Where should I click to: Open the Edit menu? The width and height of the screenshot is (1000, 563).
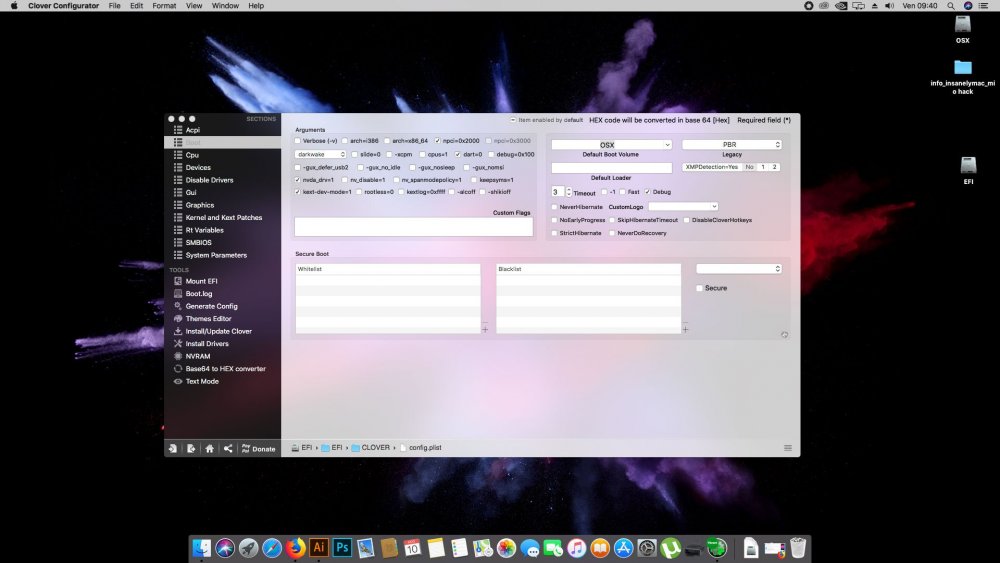[x=136, y=6]
